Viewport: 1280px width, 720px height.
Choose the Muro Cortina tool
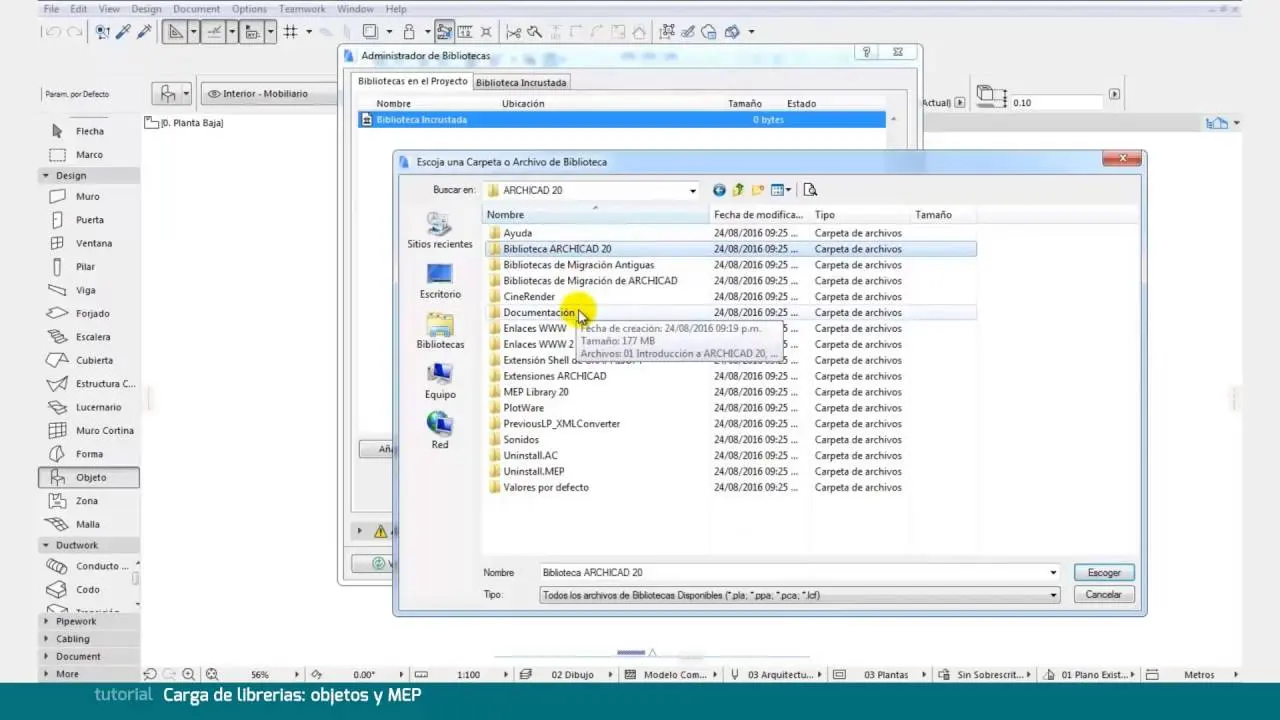pos(104,431)
